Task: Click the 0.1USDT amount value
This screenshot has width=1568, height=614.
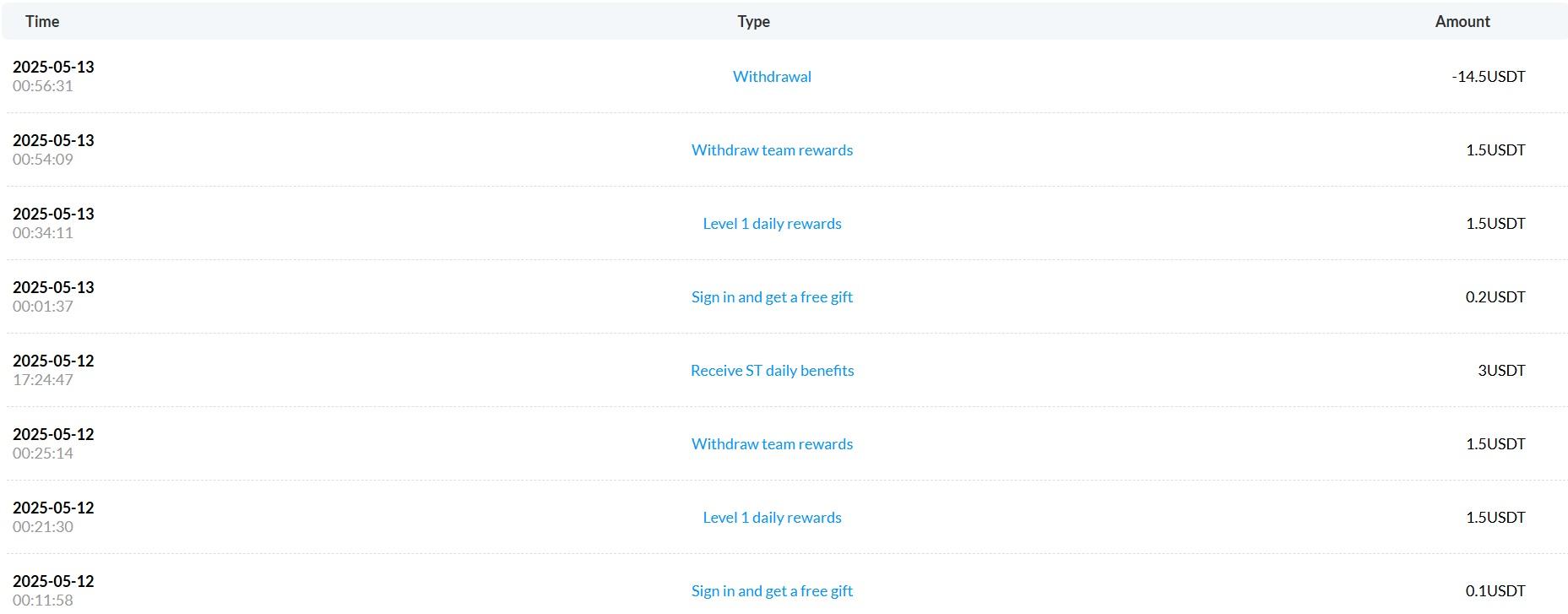Action: point(1495,590)
